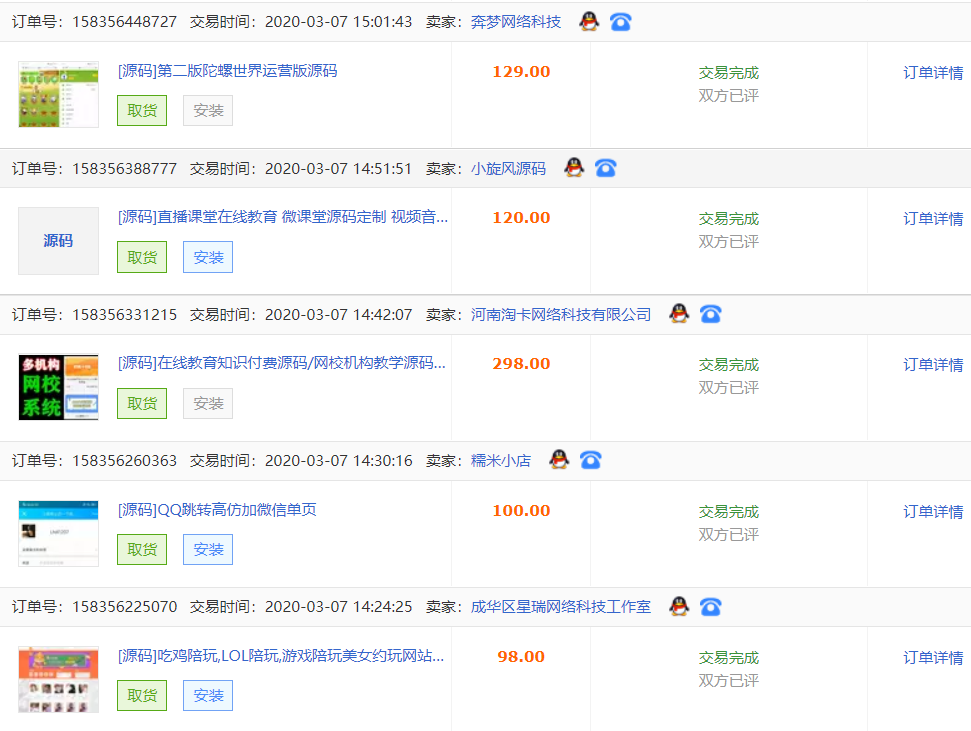Click 取货 on the 陀螺世界 order
Viewport: 971px width, 731px height.
pos(141,110)
